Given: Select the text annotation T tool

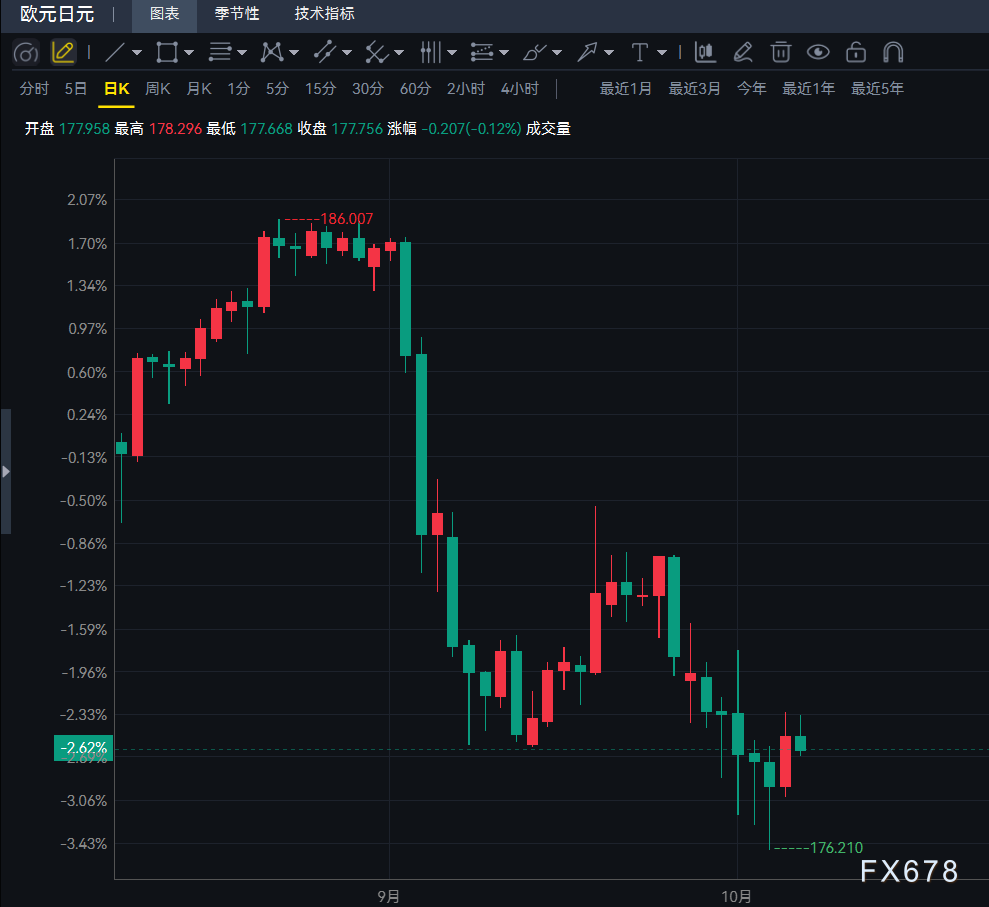Looking at the screenshot, I should 640,52.
